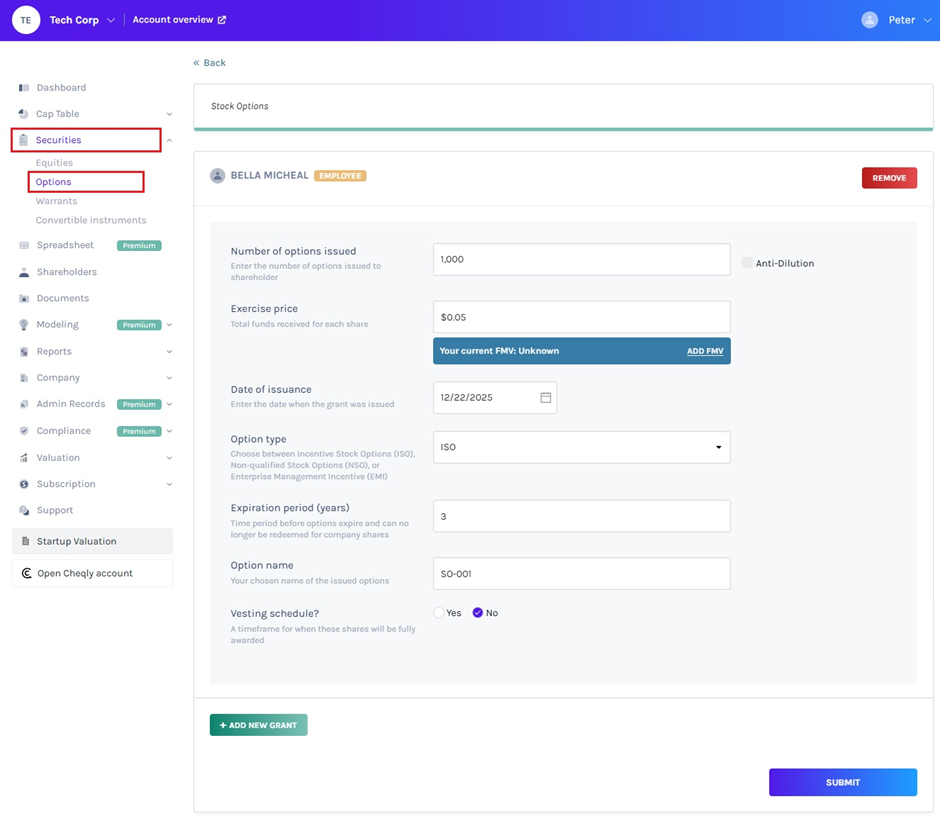The height and width of the screenshot is (816, 940).
Task: Click the green progress bar under Stock Options
Action: coord(563,130)
